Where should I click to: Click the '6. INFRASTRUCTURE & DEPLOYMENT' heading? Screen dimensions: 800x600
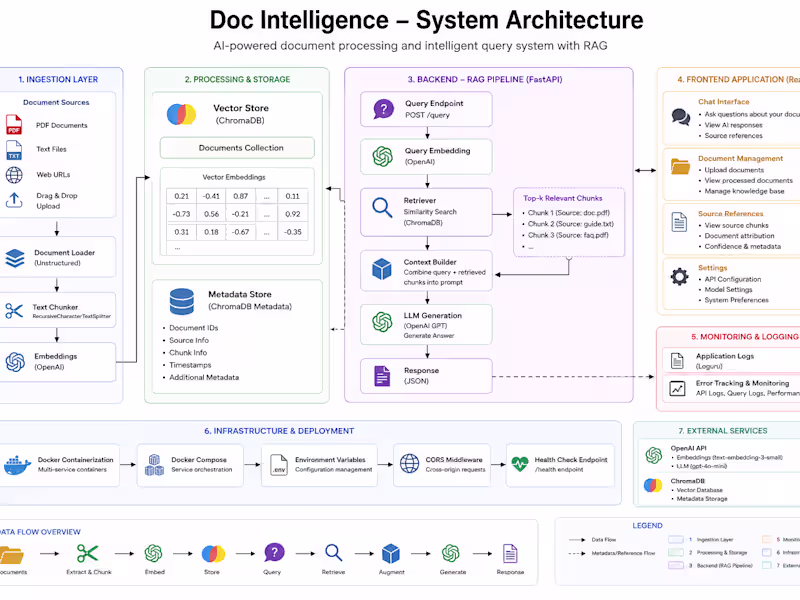click(279, 431)
